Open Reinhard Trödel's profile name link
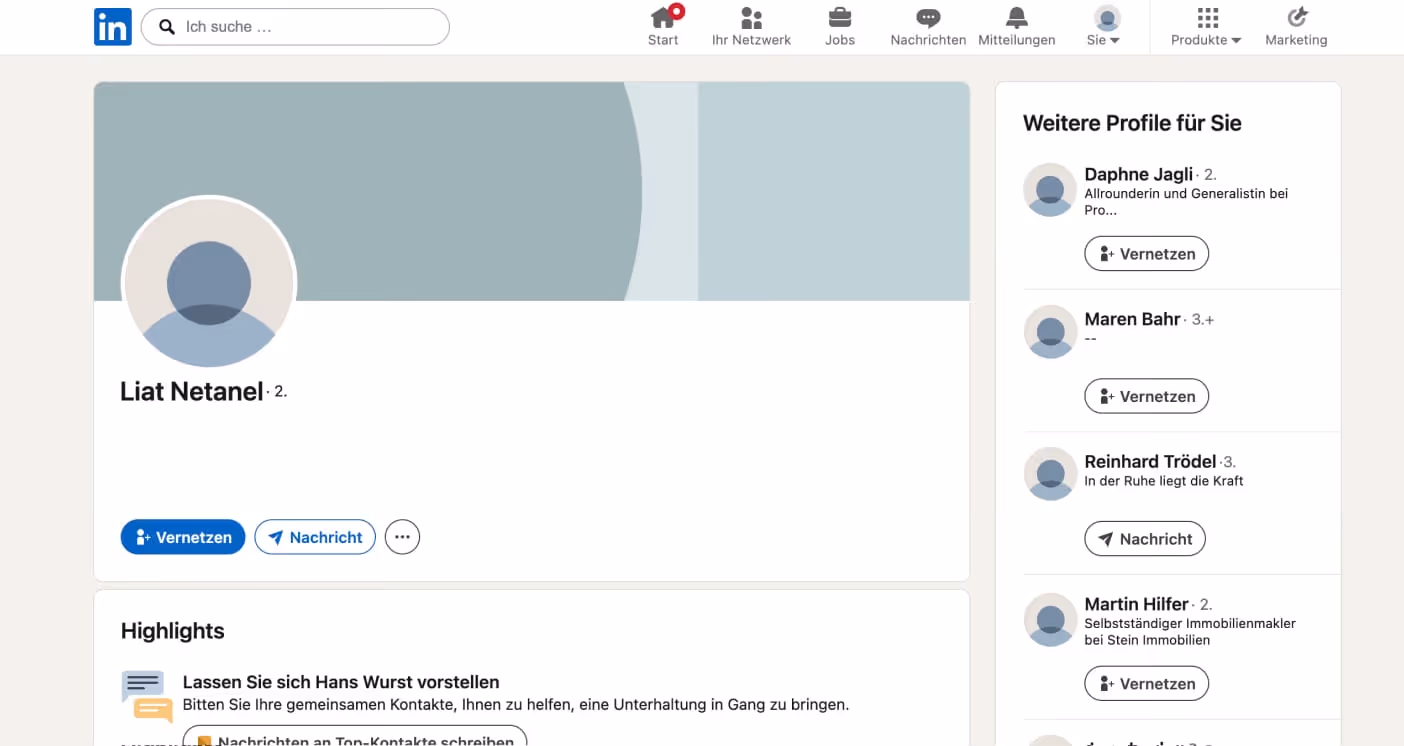The height and width of the screenshot is (746, 1404). (1150, 461)
